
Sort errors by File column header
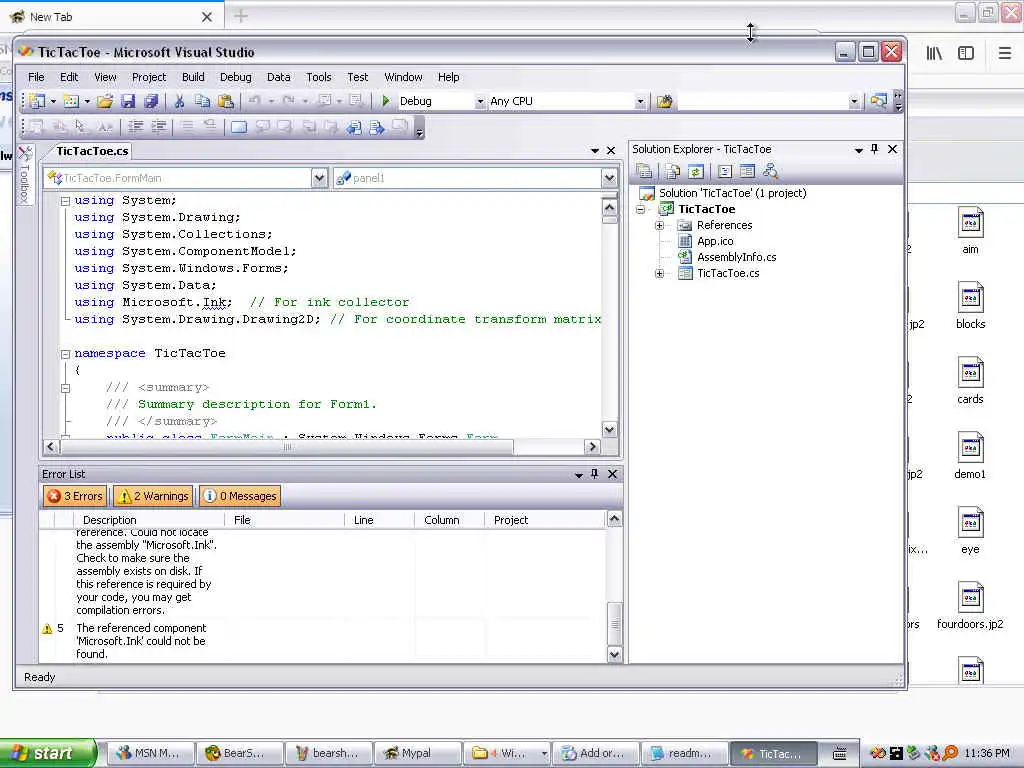[x=285, y=520]
